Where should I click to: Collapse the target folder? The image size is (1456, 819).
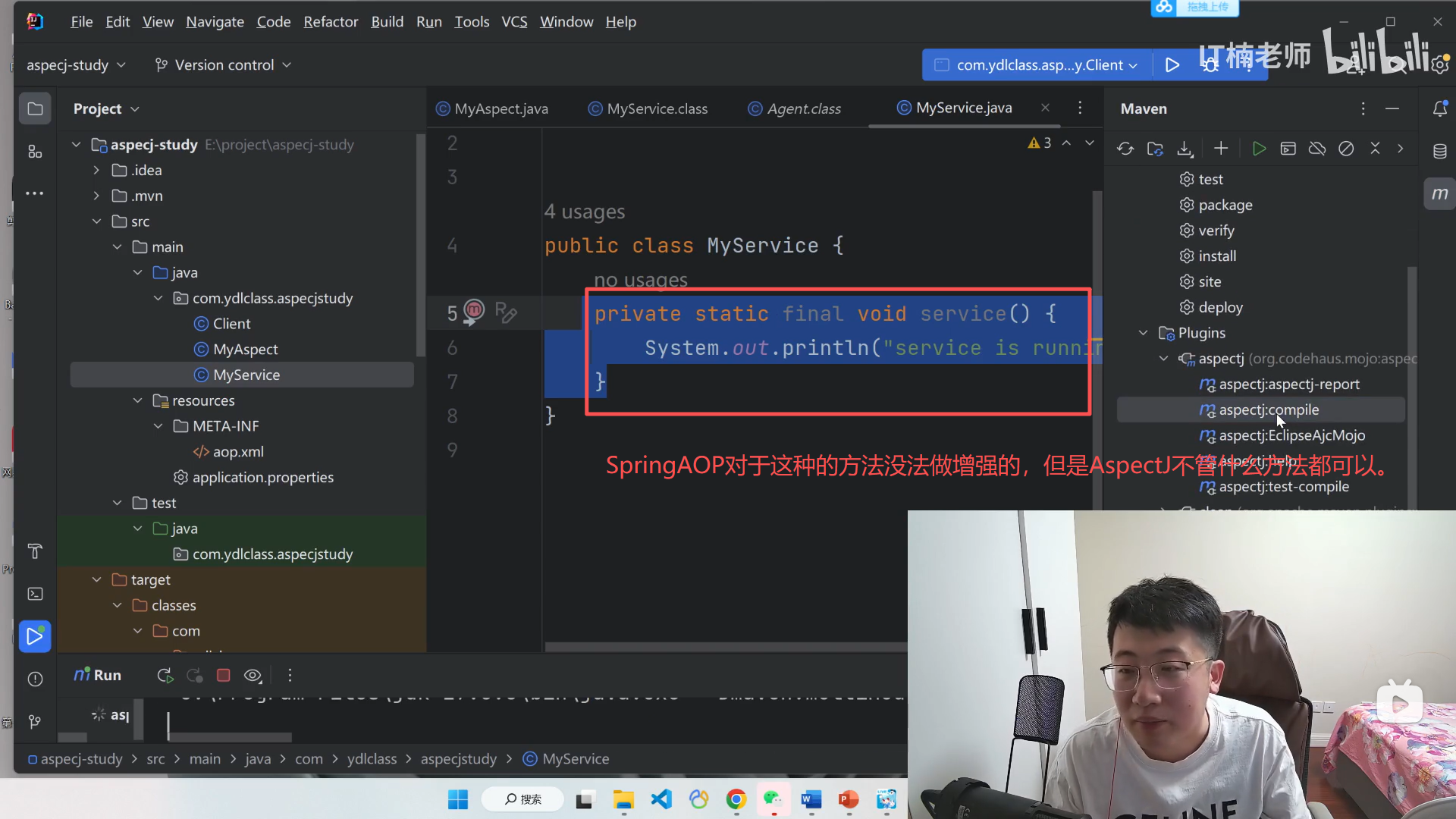point(96,579)
